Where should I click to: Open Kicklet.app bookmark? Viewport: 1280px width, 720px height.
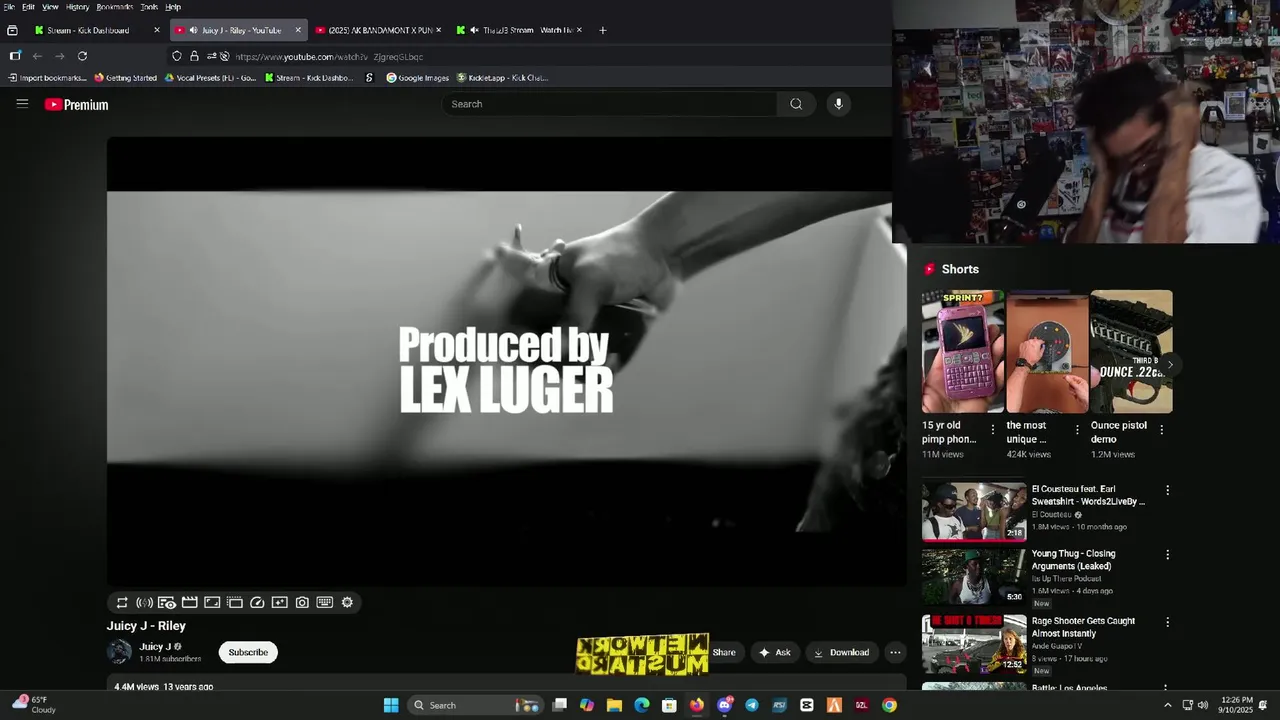pos(502,78)
